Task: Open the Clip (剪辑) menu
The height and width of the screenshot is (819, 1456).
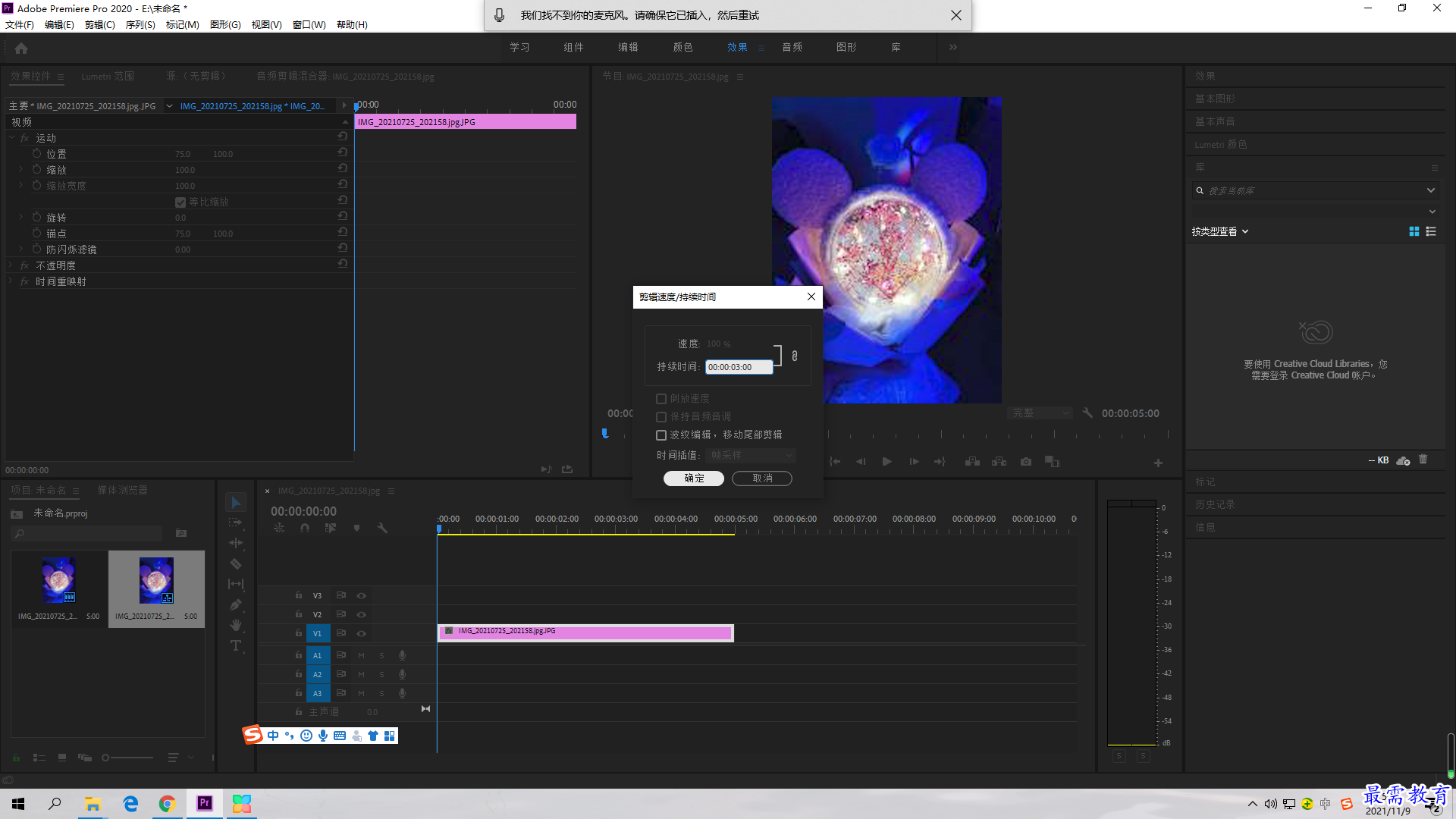Action: pyautogui.click(x=99, y=25)
